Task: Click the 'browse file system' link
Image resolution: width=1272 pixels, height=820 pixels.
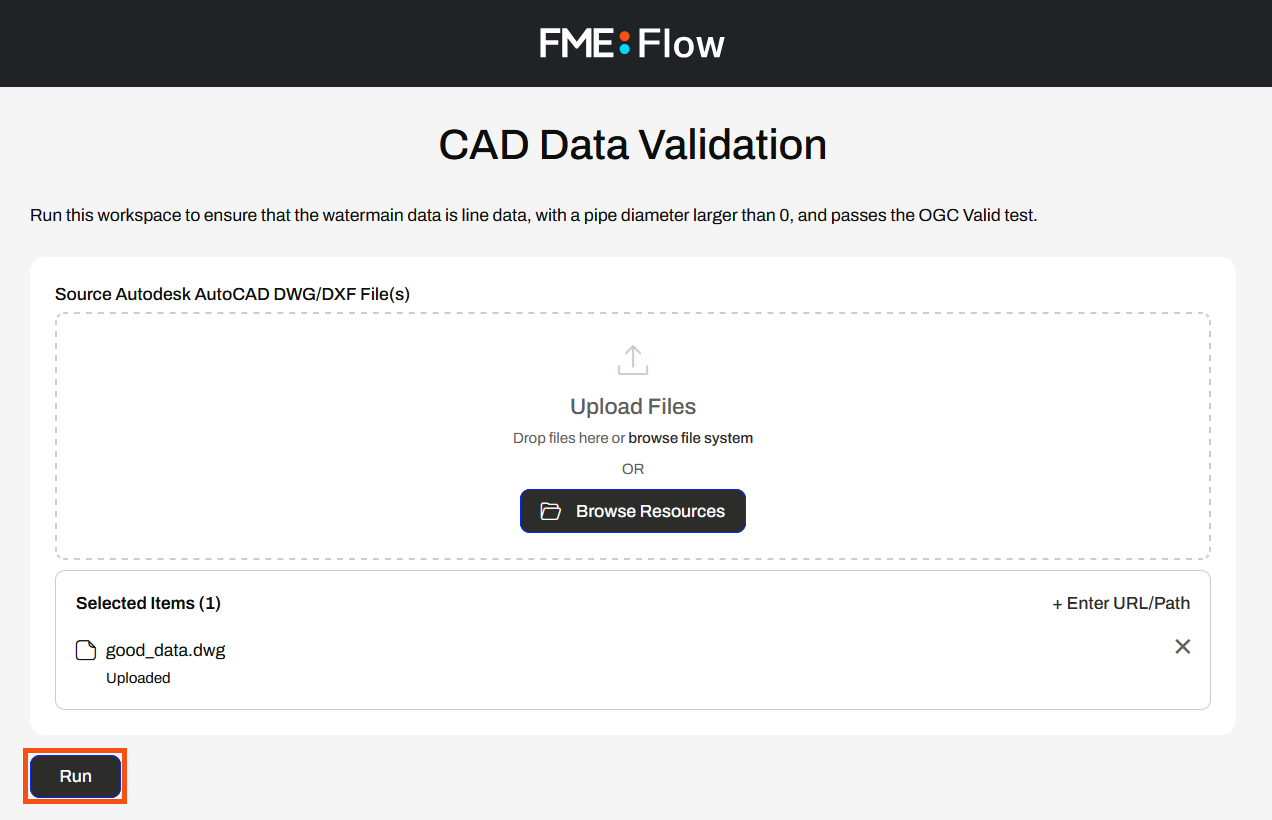Action: [x=690, y=438]
